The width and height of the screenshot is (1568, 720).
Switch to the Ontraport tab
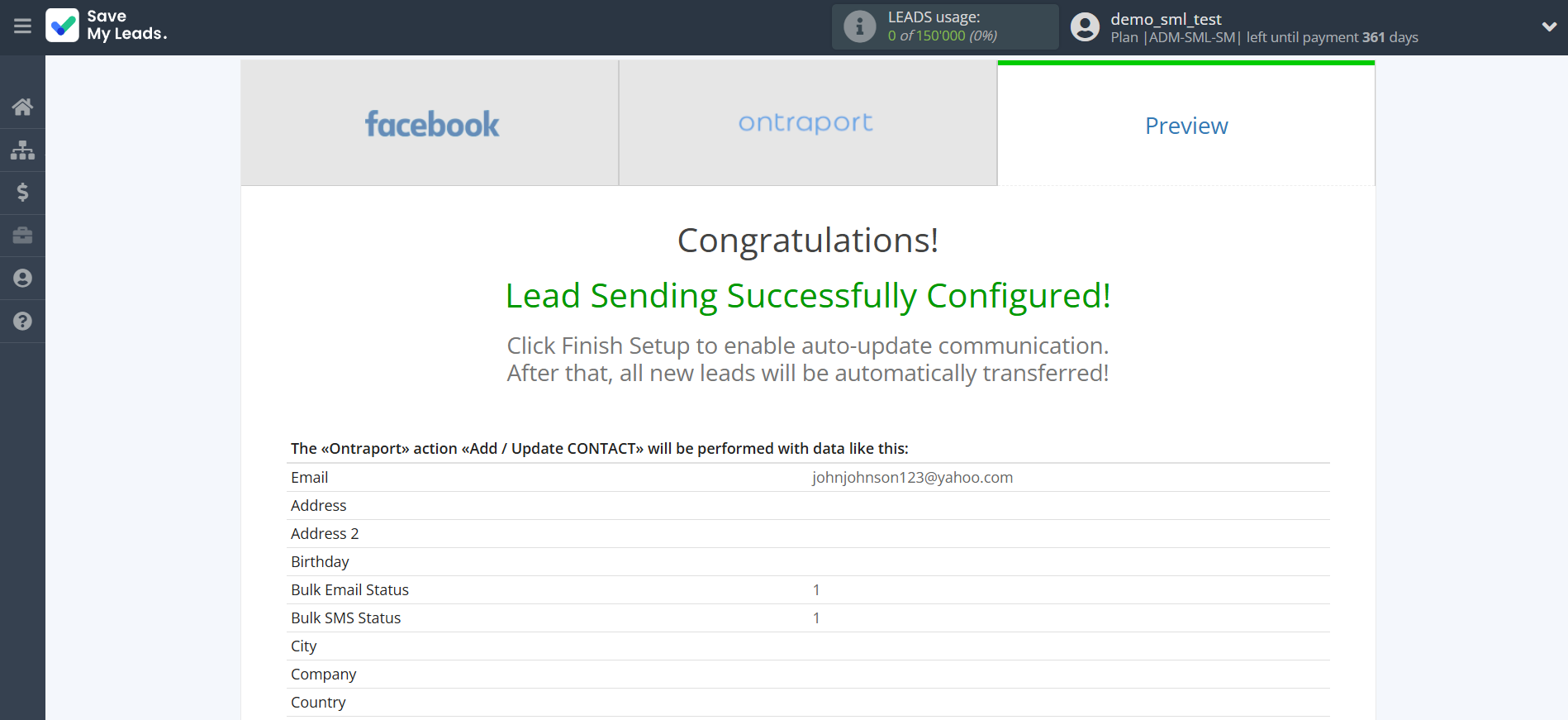click(806, 124)
